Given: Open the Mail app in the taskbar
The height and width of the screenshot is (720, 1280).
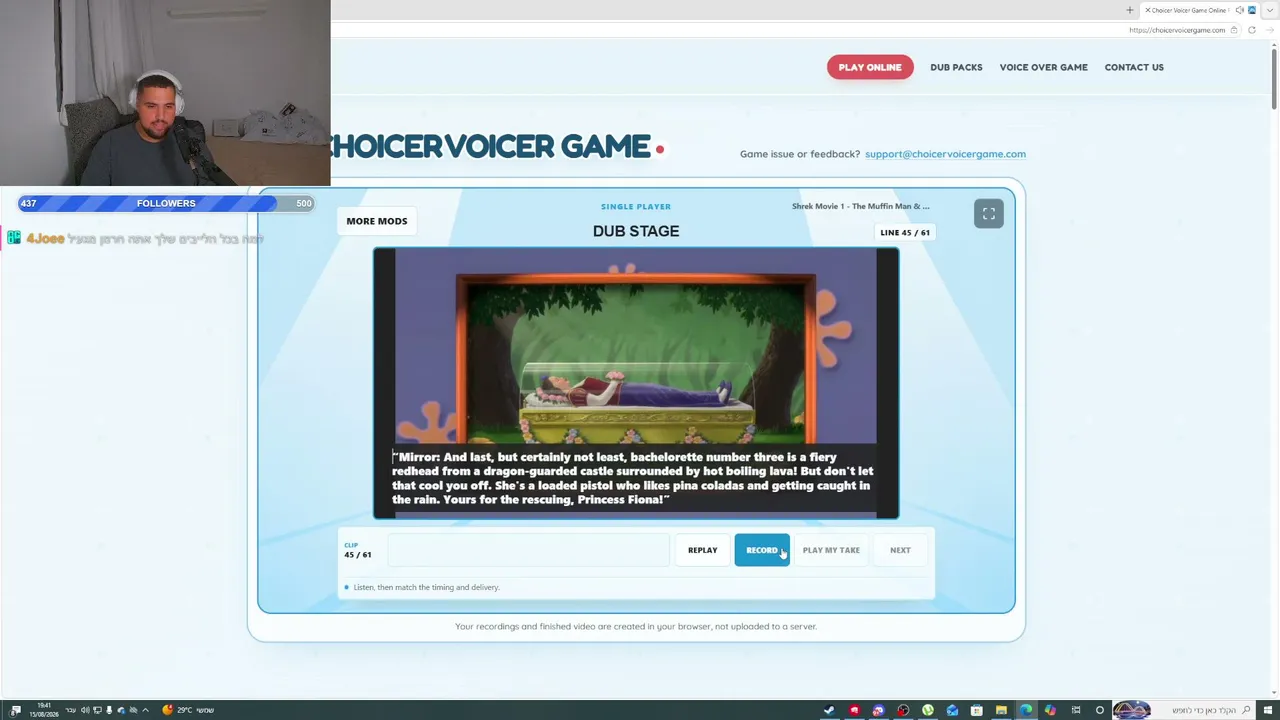Looking at the screenshot, I should click(952, 710).
